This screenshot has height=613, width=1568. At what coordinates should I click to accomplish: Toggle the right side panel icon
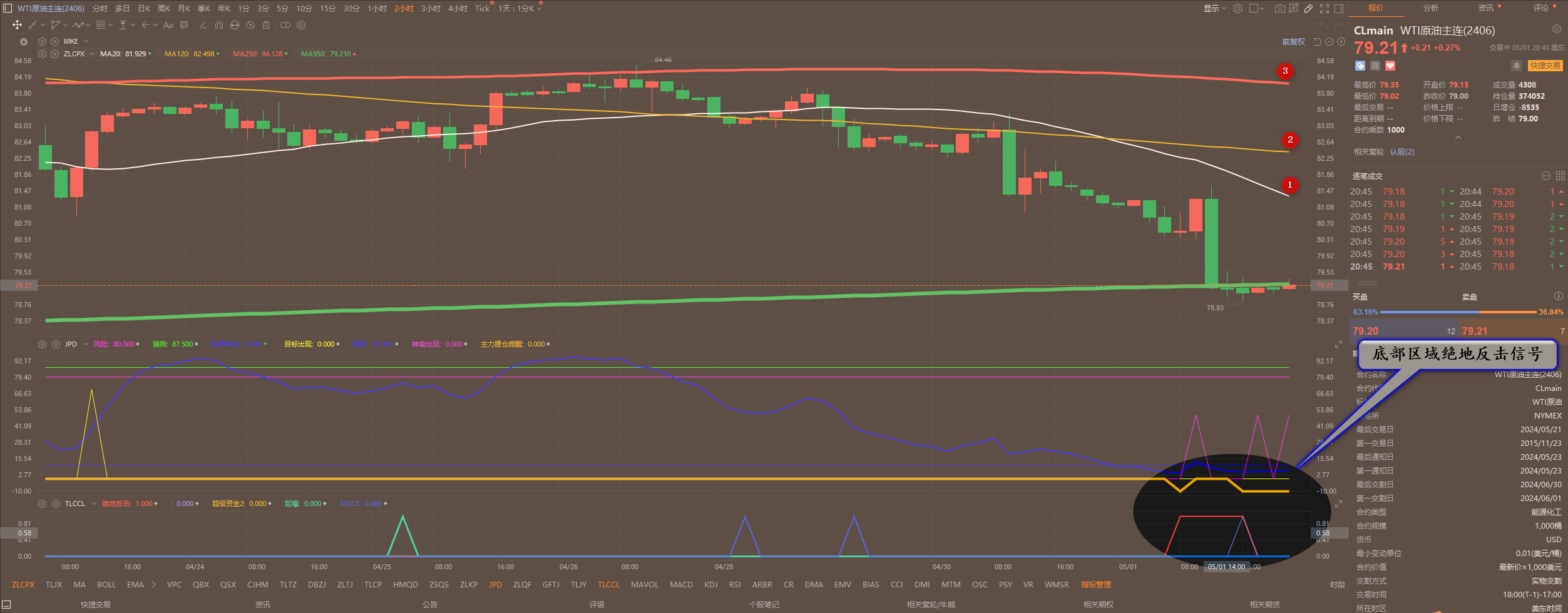point(1339,8)
